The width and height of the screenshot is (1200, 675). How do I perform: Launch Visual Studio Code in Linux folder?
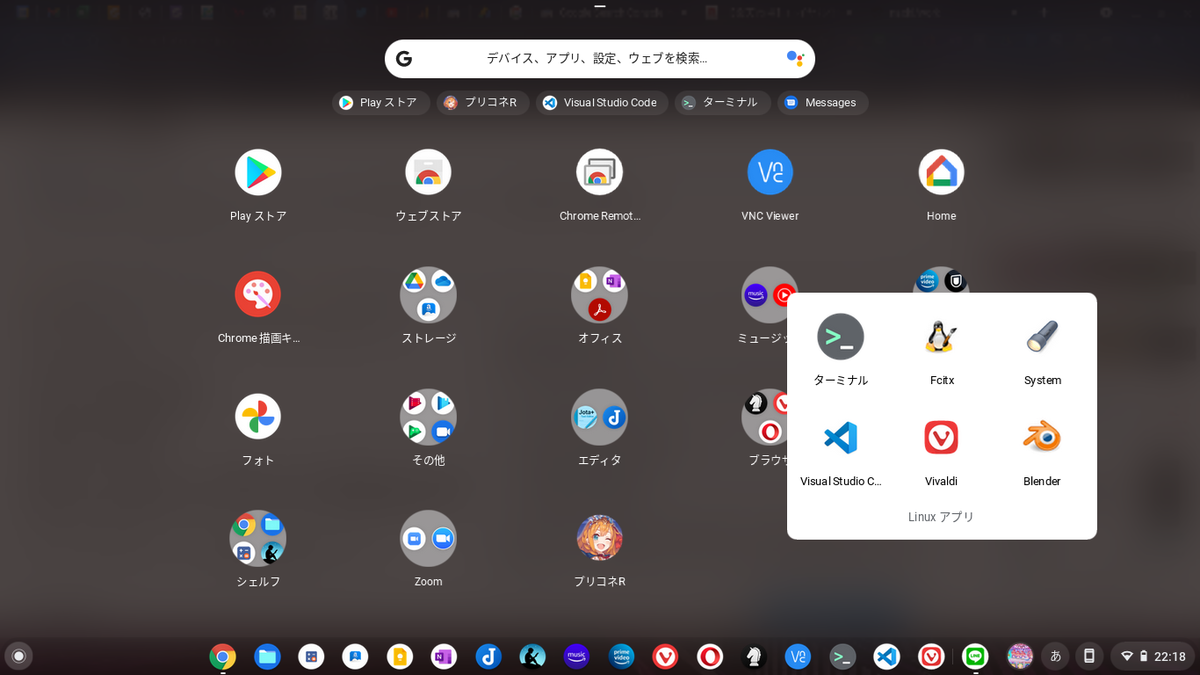pyautogui.click(x=840, y=438)
